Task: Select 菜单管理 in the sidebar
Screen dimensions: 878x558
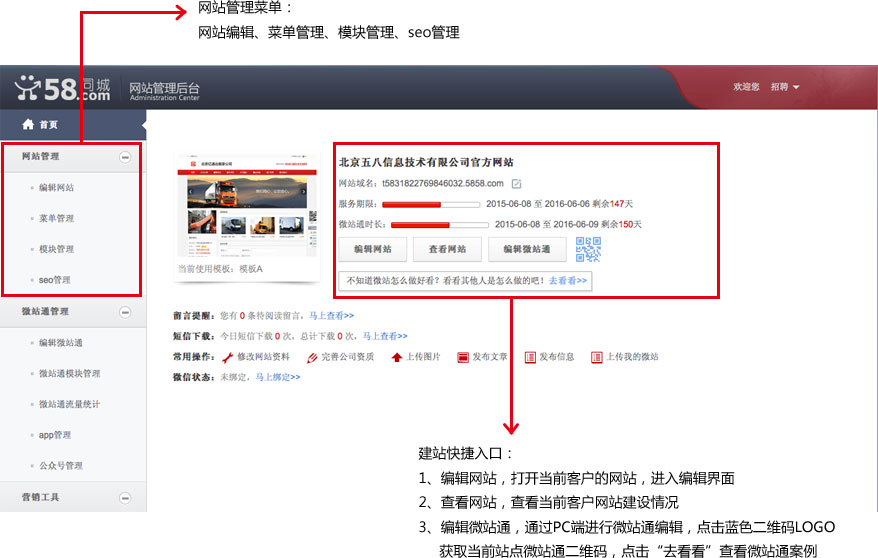Action: point(56,218)
